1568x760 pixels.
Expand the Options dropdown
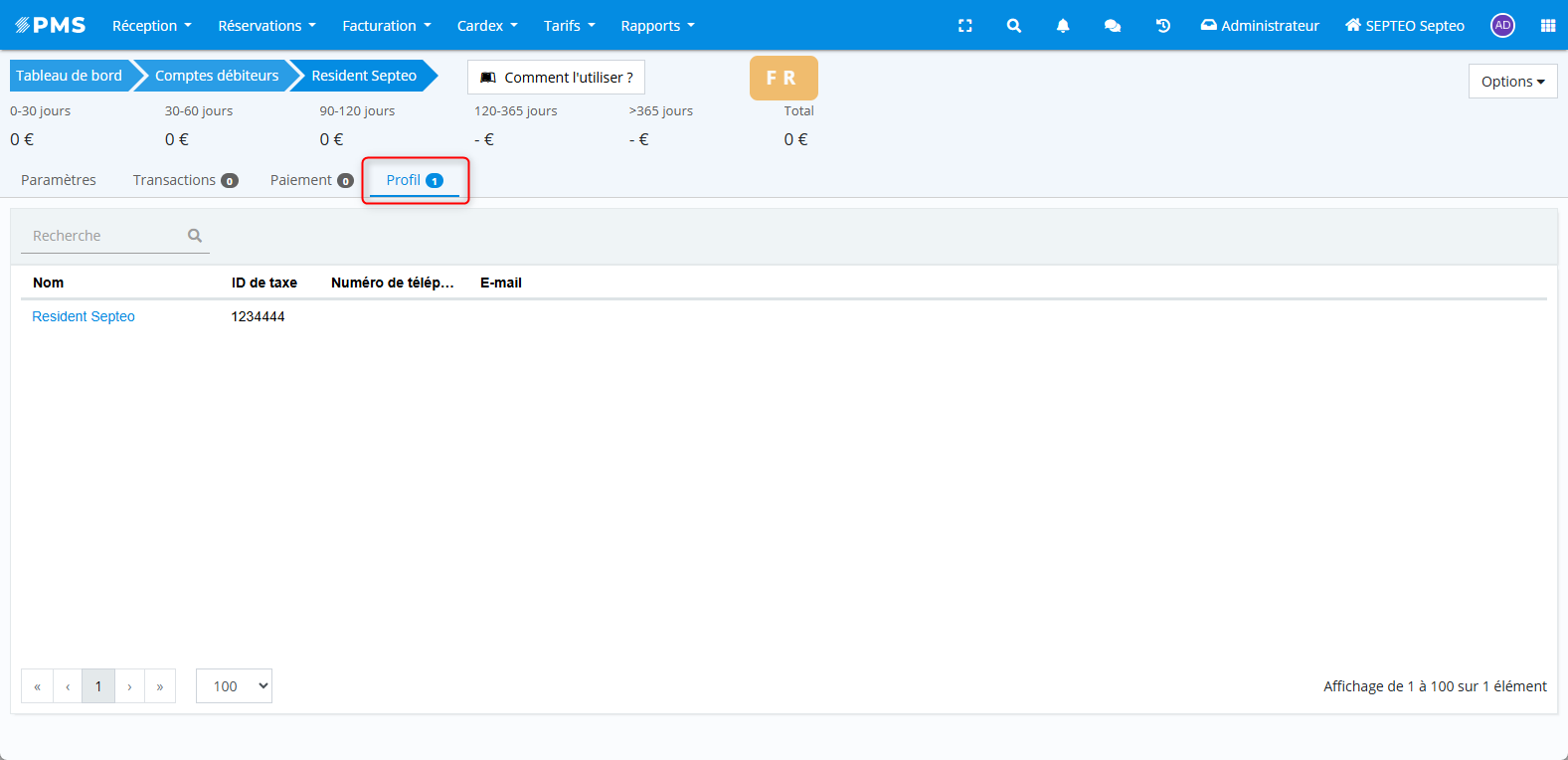(1511, 82)
